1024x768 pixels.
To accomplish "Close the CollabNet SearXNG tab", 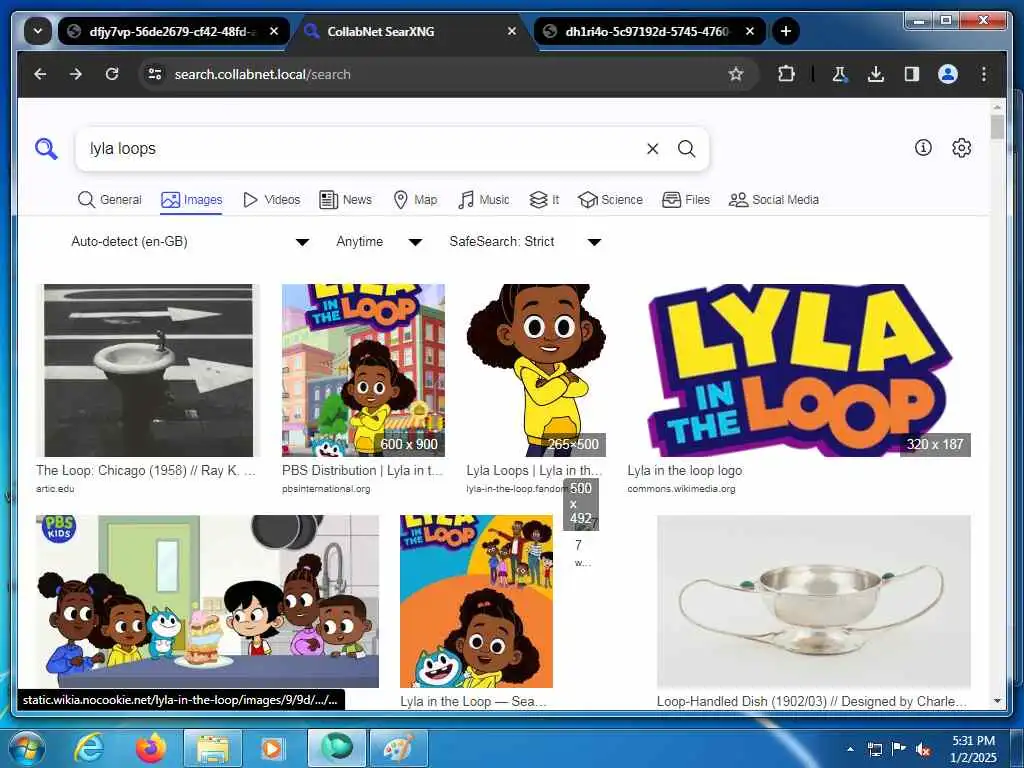I will (x=512, y=31).
